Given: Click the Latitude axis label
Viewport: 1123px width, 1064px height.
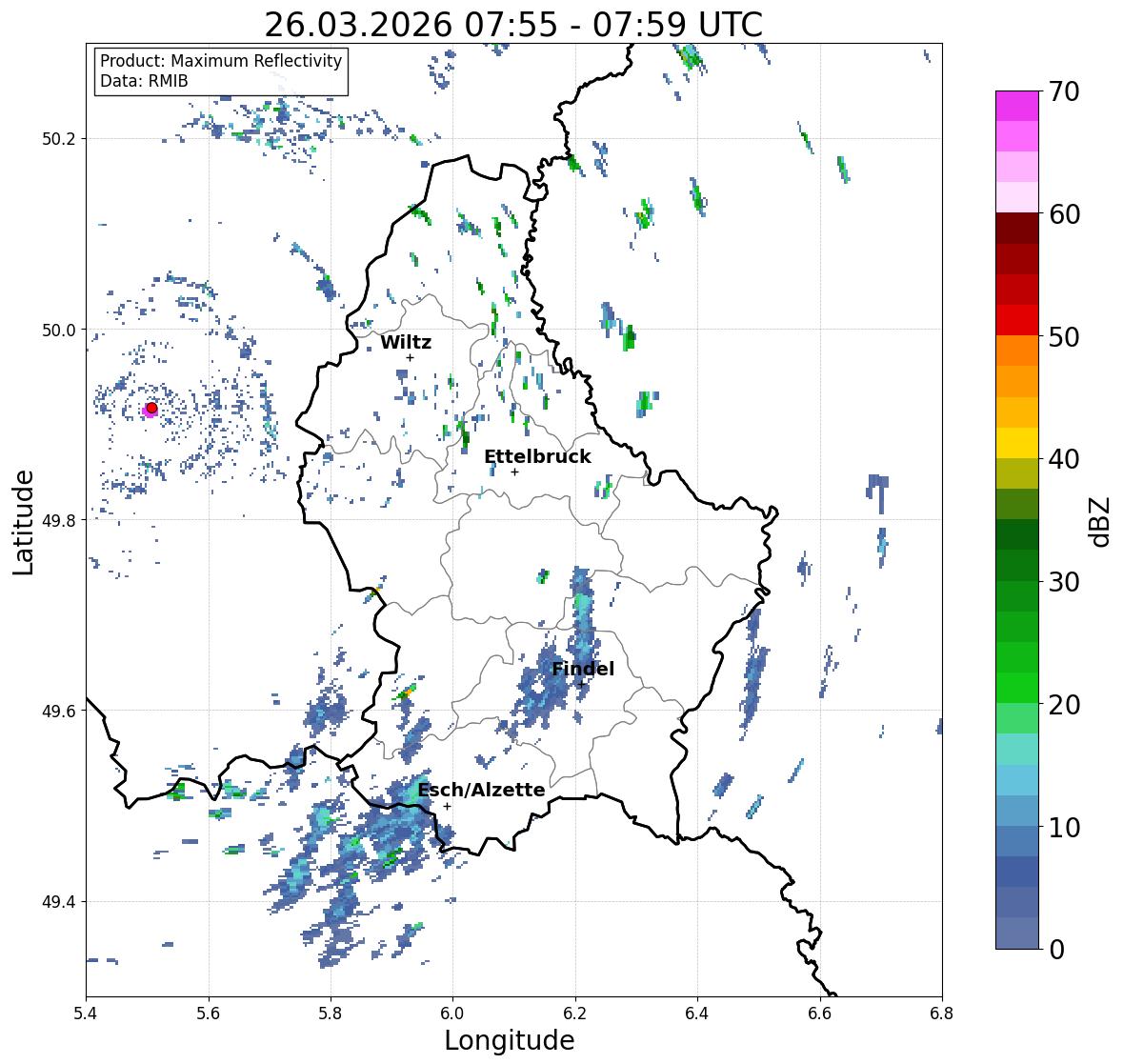Looking at the screenshot, I should point(23,522).
